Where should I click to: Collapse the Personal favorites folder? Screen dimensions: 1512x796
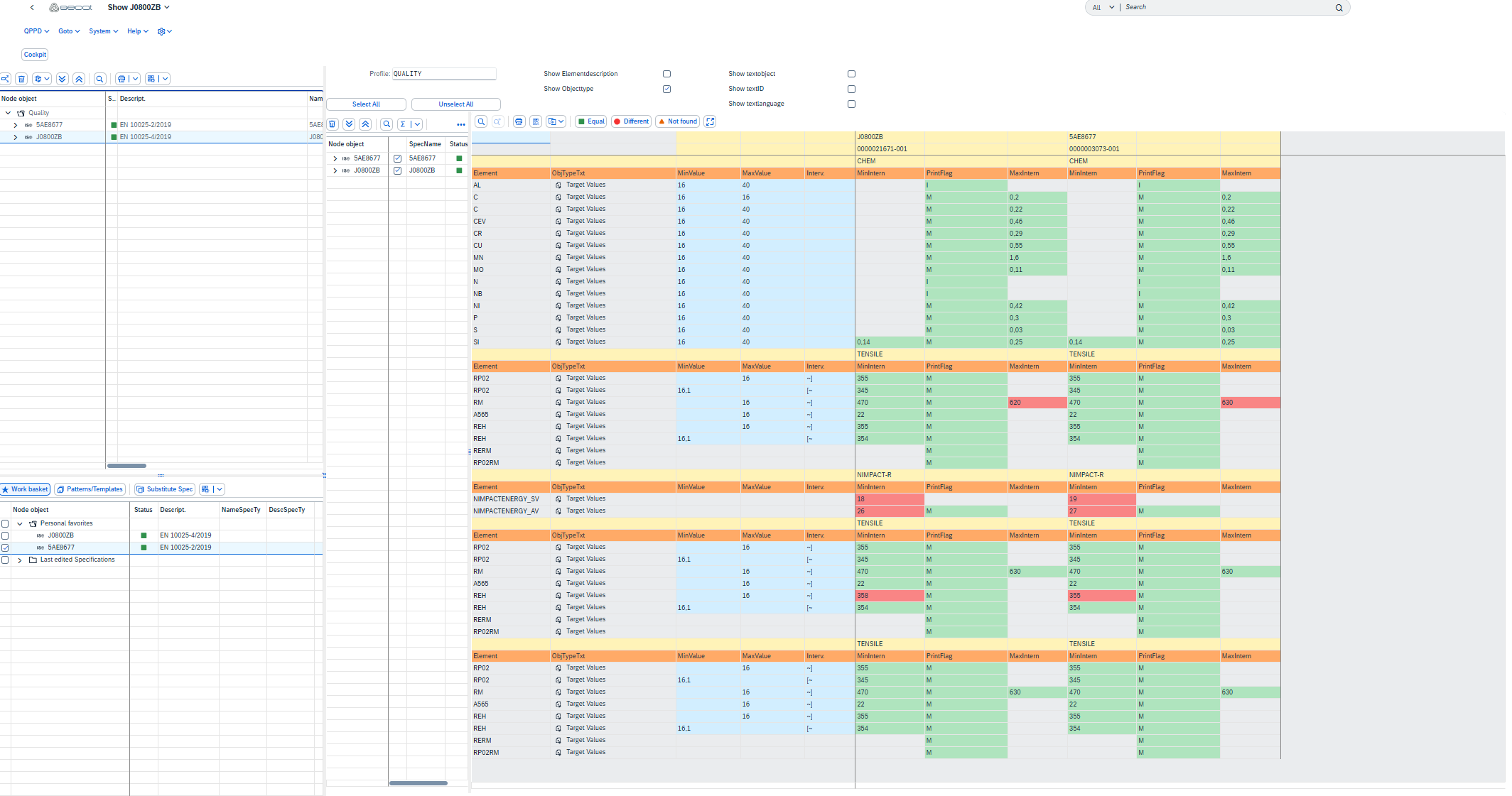pyautogui.click(x=20, y=523)
